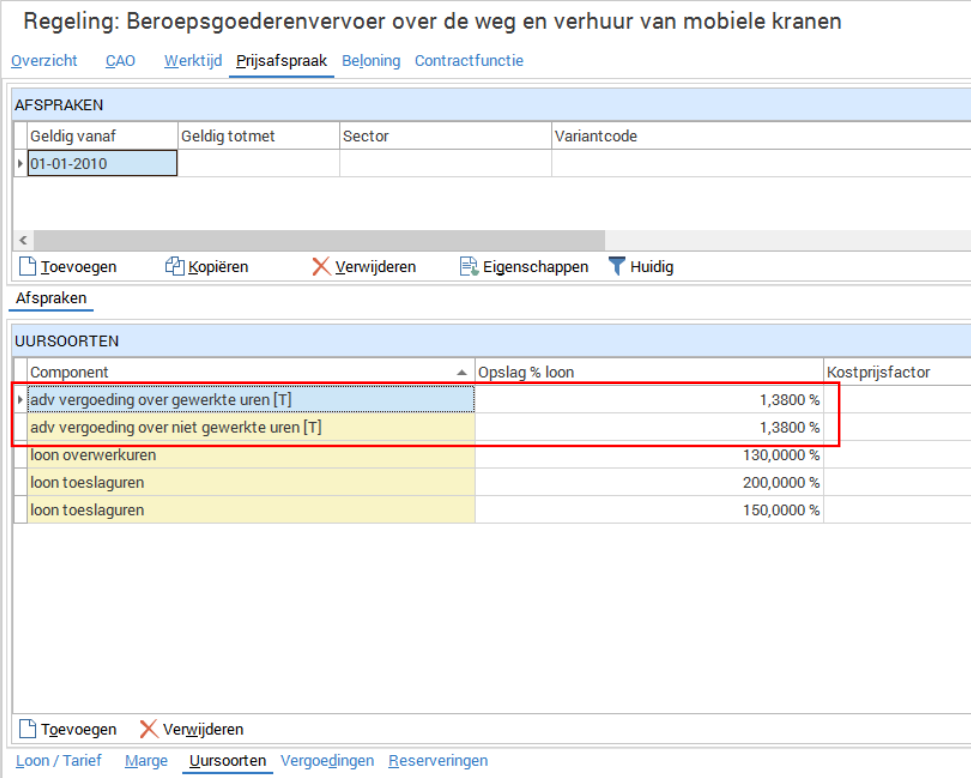This screenshot has height=778, width=971.
Task: Click the Toevoegen icon in Afspraken toolbar
Action: [28, 267]
